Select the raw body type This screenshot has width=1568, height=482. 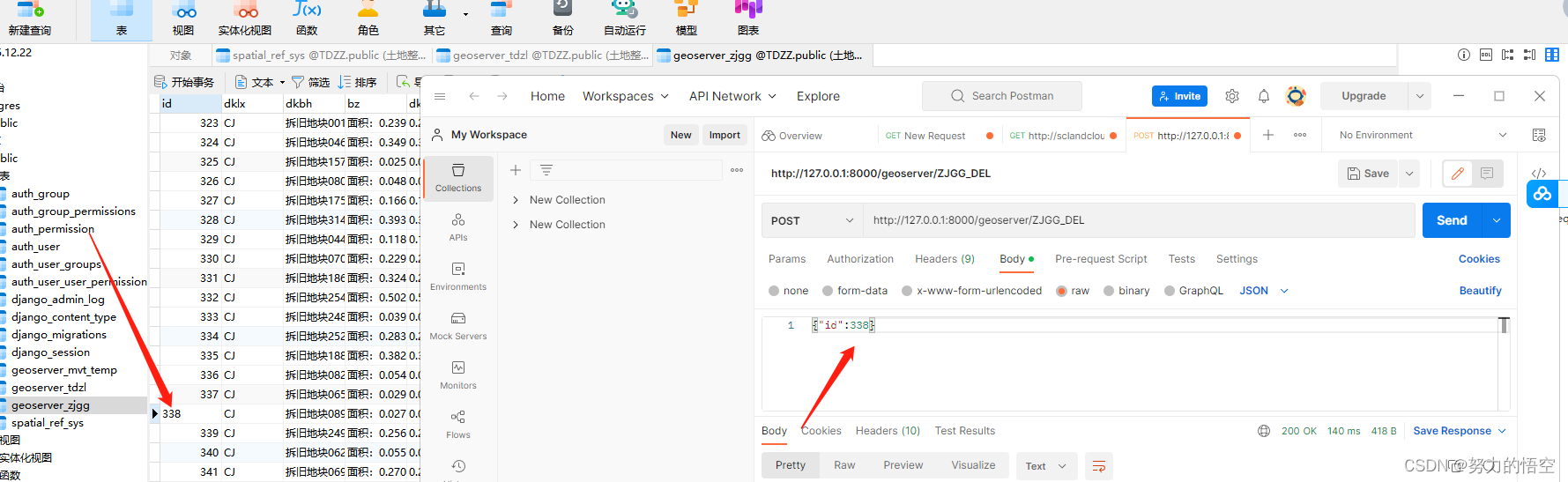pyautogui.click(x=1062, y=291)
